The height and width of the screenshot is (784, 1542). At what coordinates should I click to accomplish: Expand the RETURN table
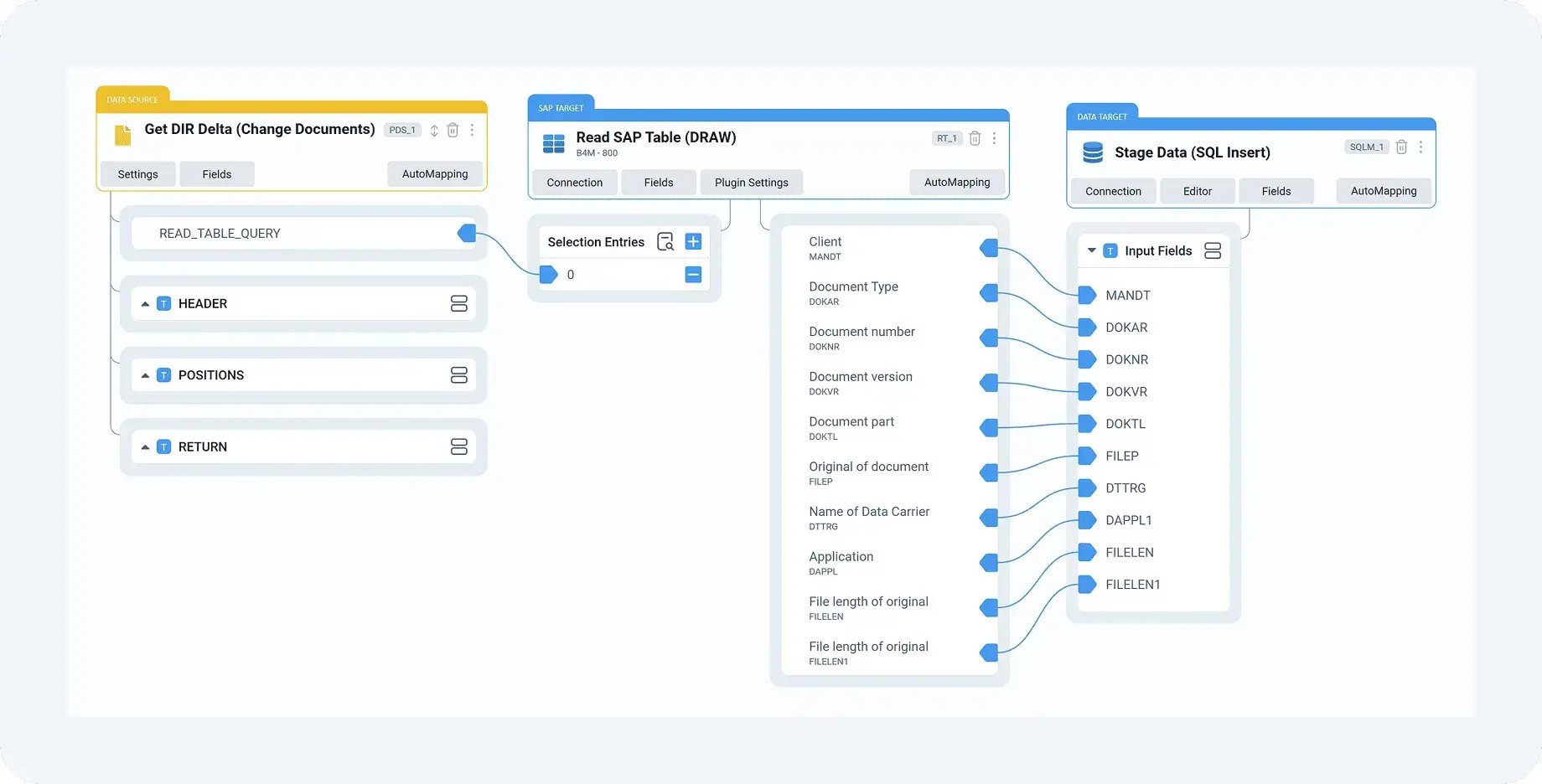pyautogui.click(x=145, y=447)
